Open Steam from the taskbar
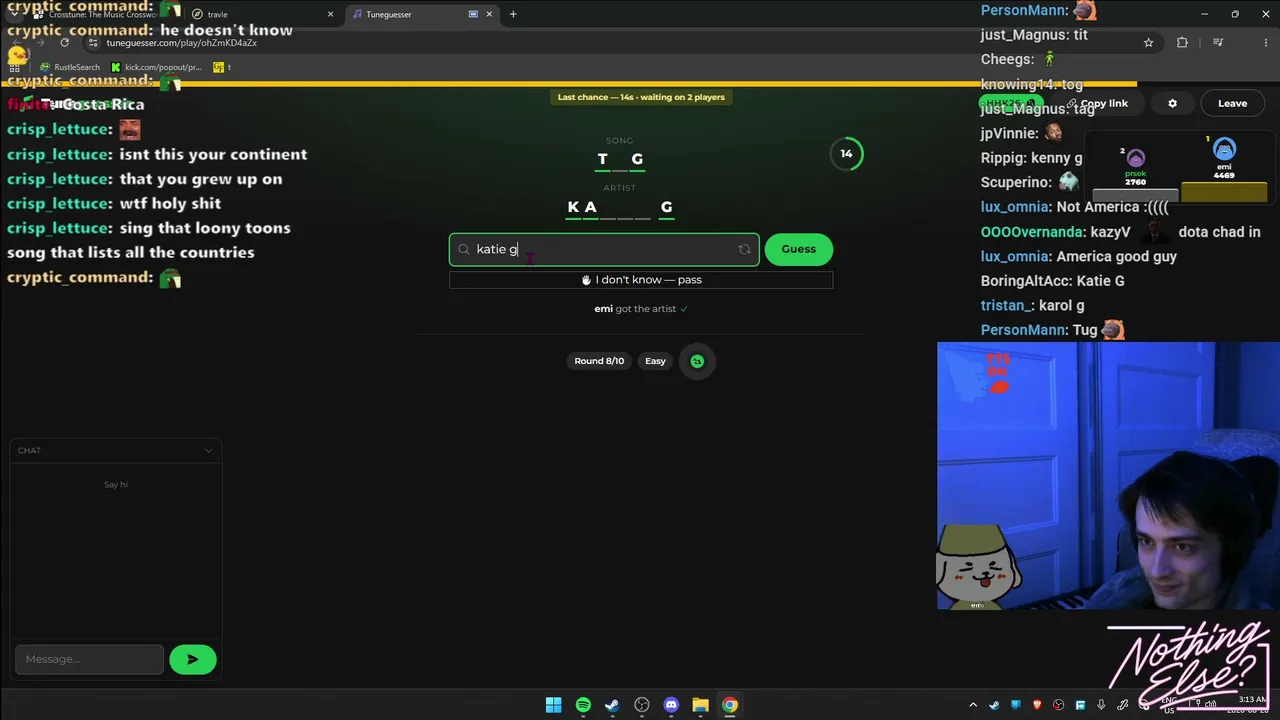 tap(612, 705)
